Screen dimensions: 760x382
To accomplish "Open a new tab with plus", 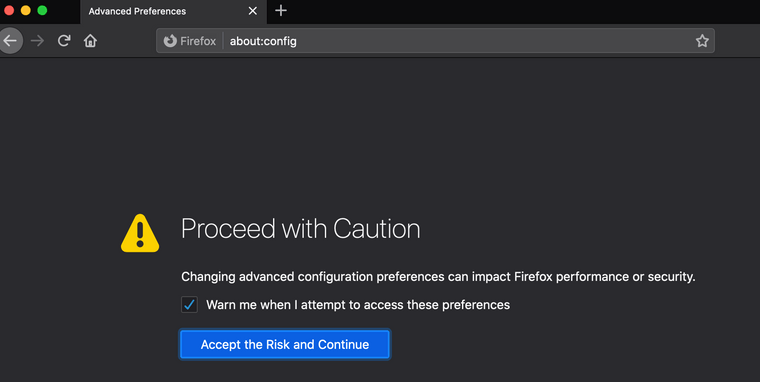I will point(281,11).
